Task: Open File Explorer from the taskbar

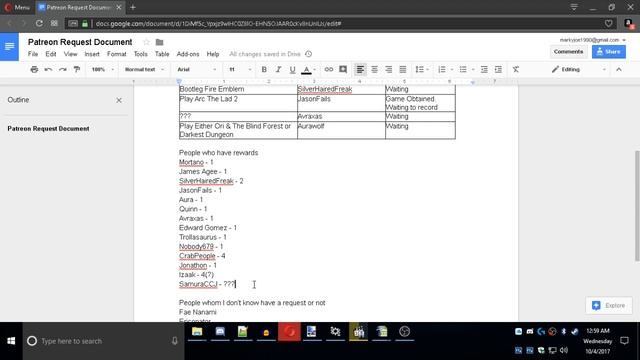Action: (197, 332)
